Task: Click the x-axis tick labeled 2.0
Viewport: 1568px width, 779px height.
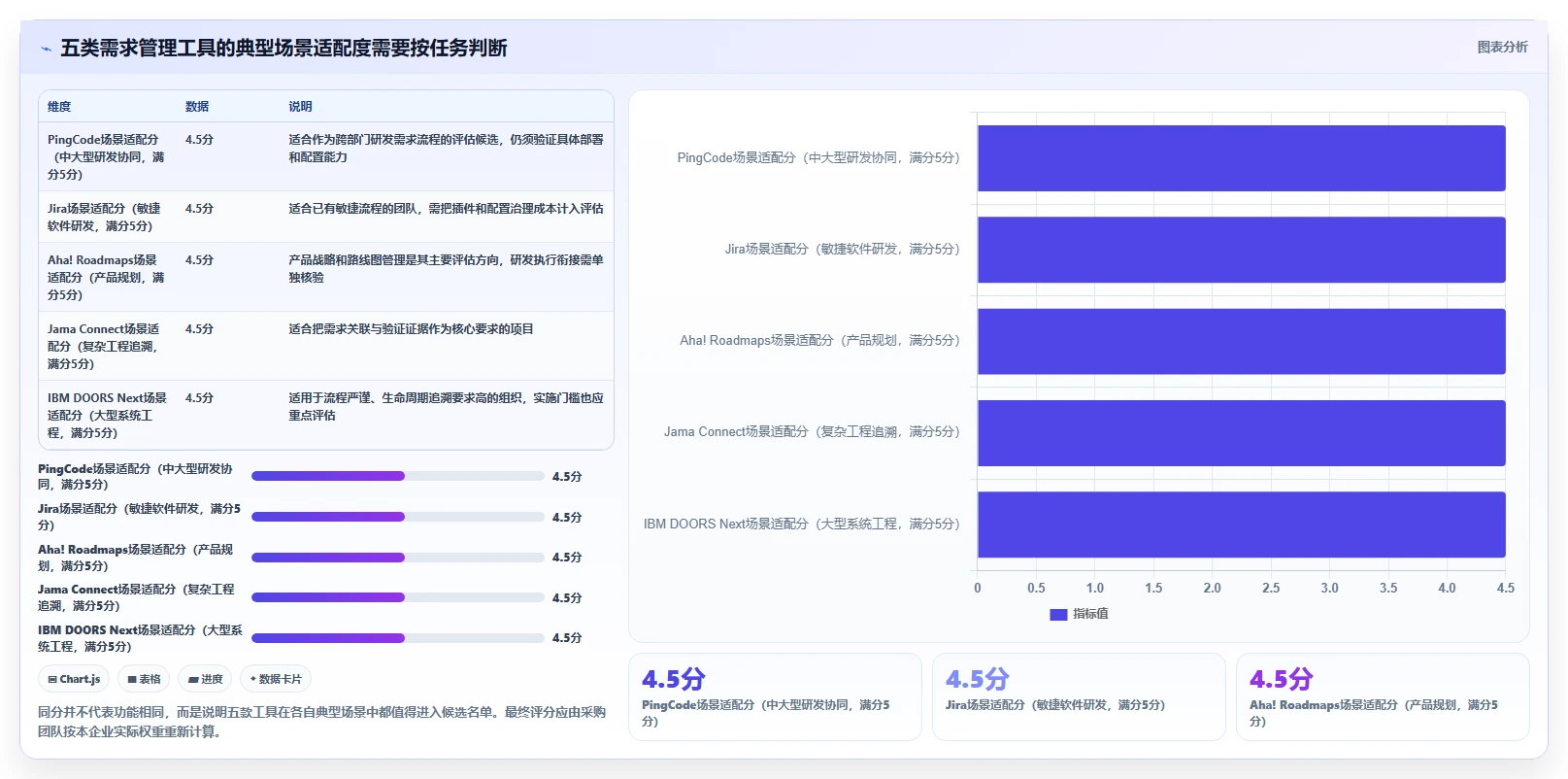Action: pos(1213,588)
